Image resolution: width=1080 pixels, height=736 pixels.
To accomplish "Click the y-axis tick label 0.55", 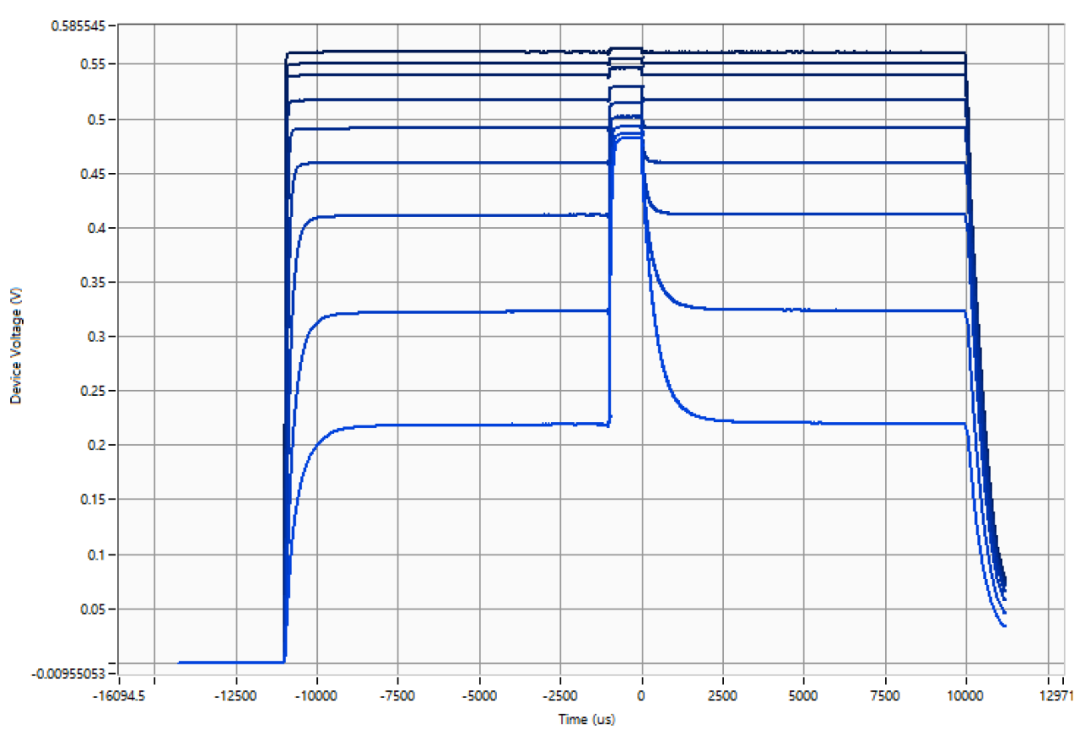I will click(x=94, y=64).
